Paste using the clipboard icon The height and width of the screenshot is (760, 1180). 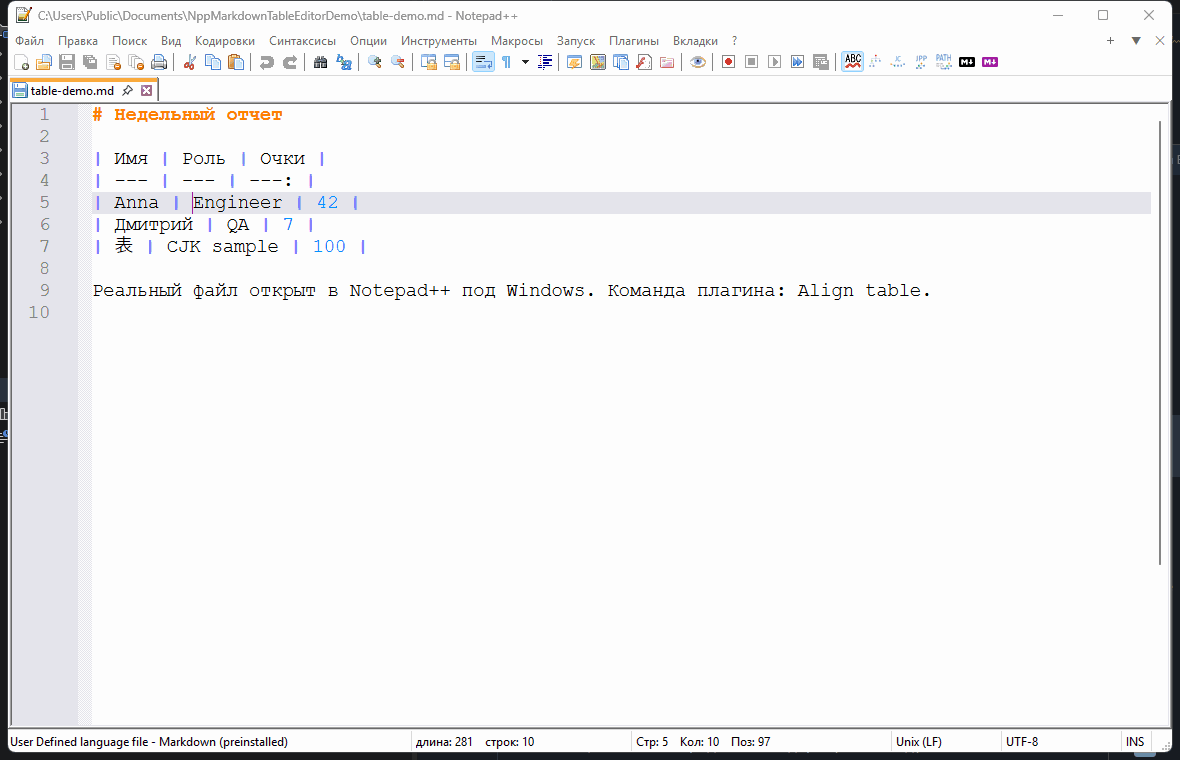(x=236, y=62)
